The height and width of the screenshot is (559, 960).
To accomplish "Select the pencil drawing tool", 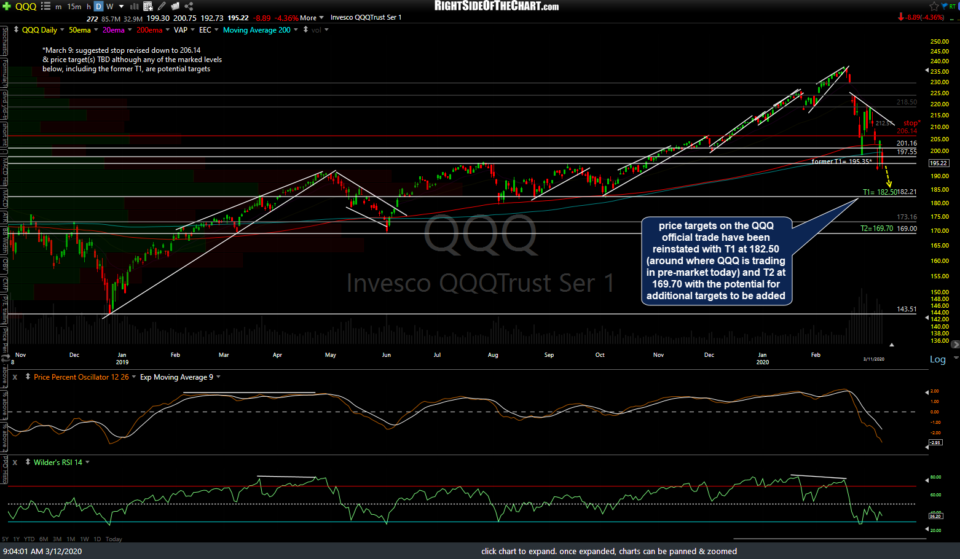I will [162, 6].
